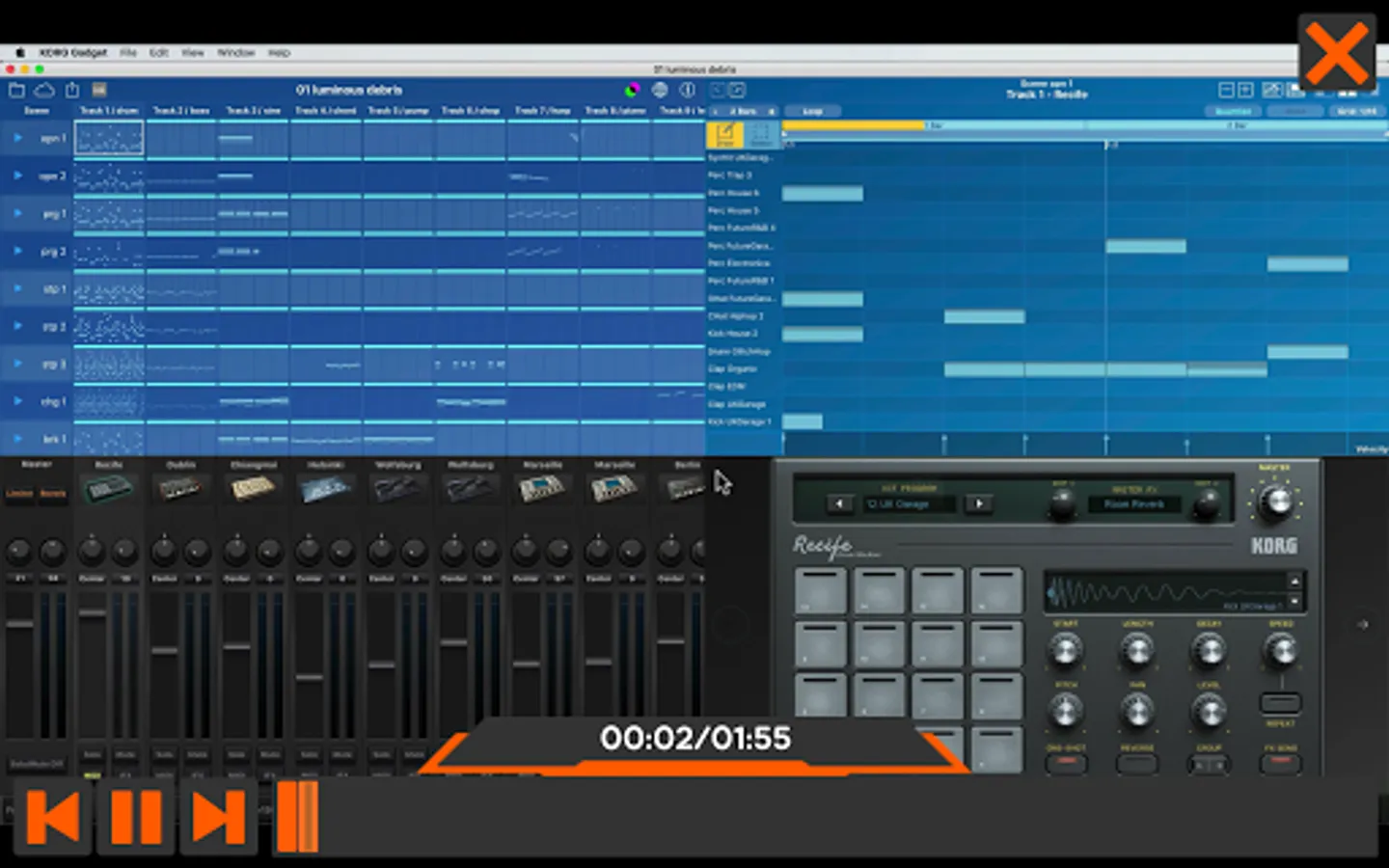
Task: Choose the Select marquee tool
Action: [761, 133]
